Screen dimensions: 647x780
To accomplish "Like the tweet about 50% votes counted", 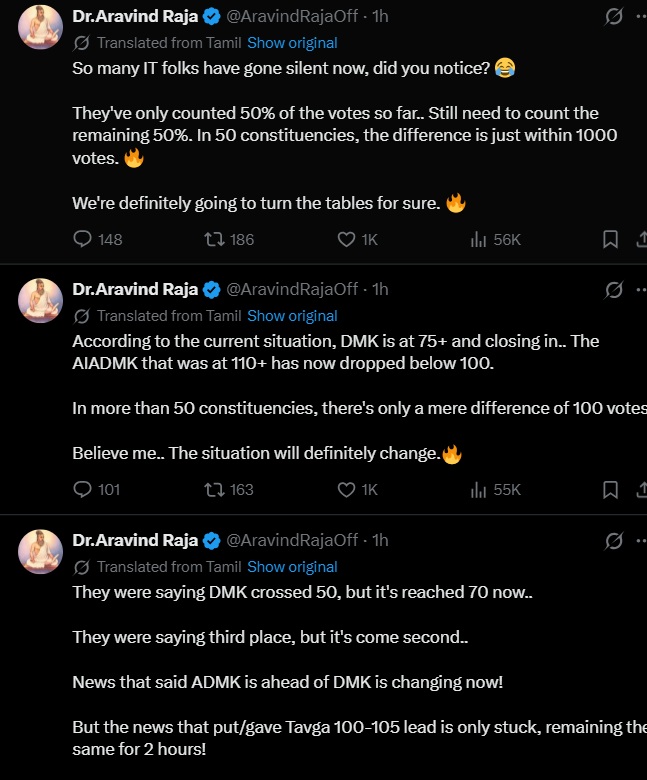I will [358, 239].
